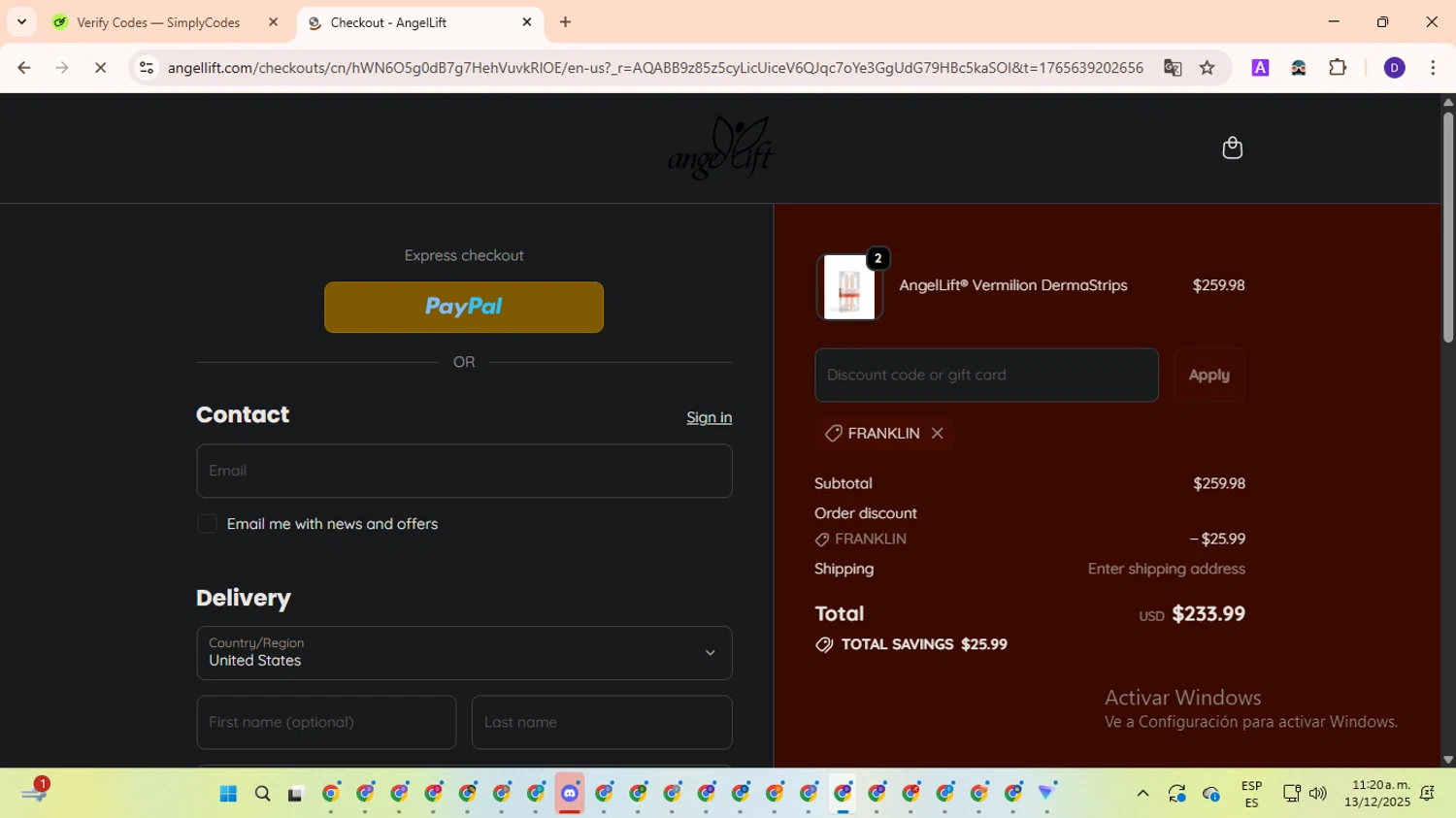Open the shopping bag cart icon
1456x818 pixels.
[x=1232, y=147]
